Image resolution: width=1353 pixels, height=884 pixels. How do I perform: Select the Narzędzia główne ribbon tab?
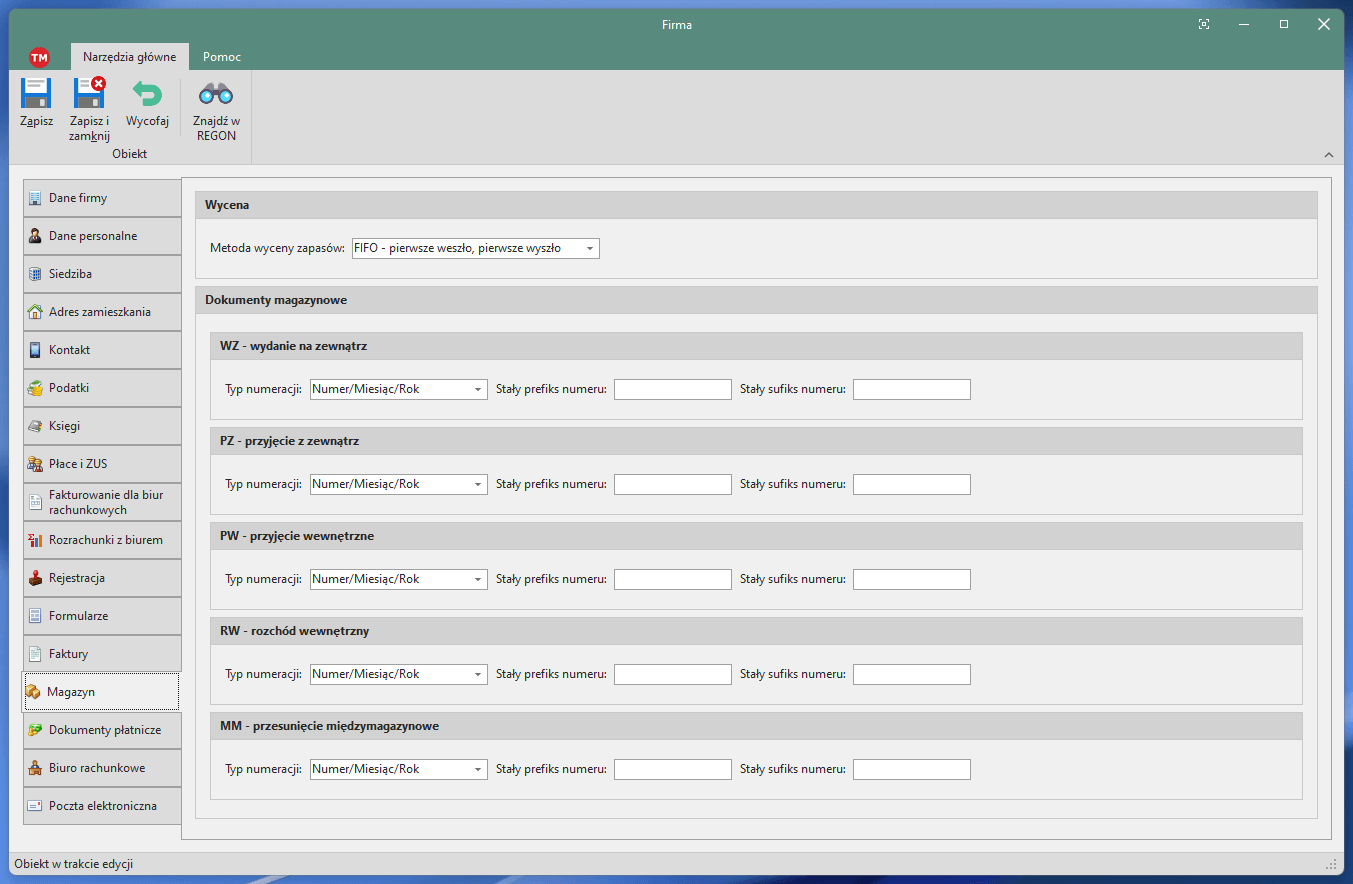(x=129, y=57)
